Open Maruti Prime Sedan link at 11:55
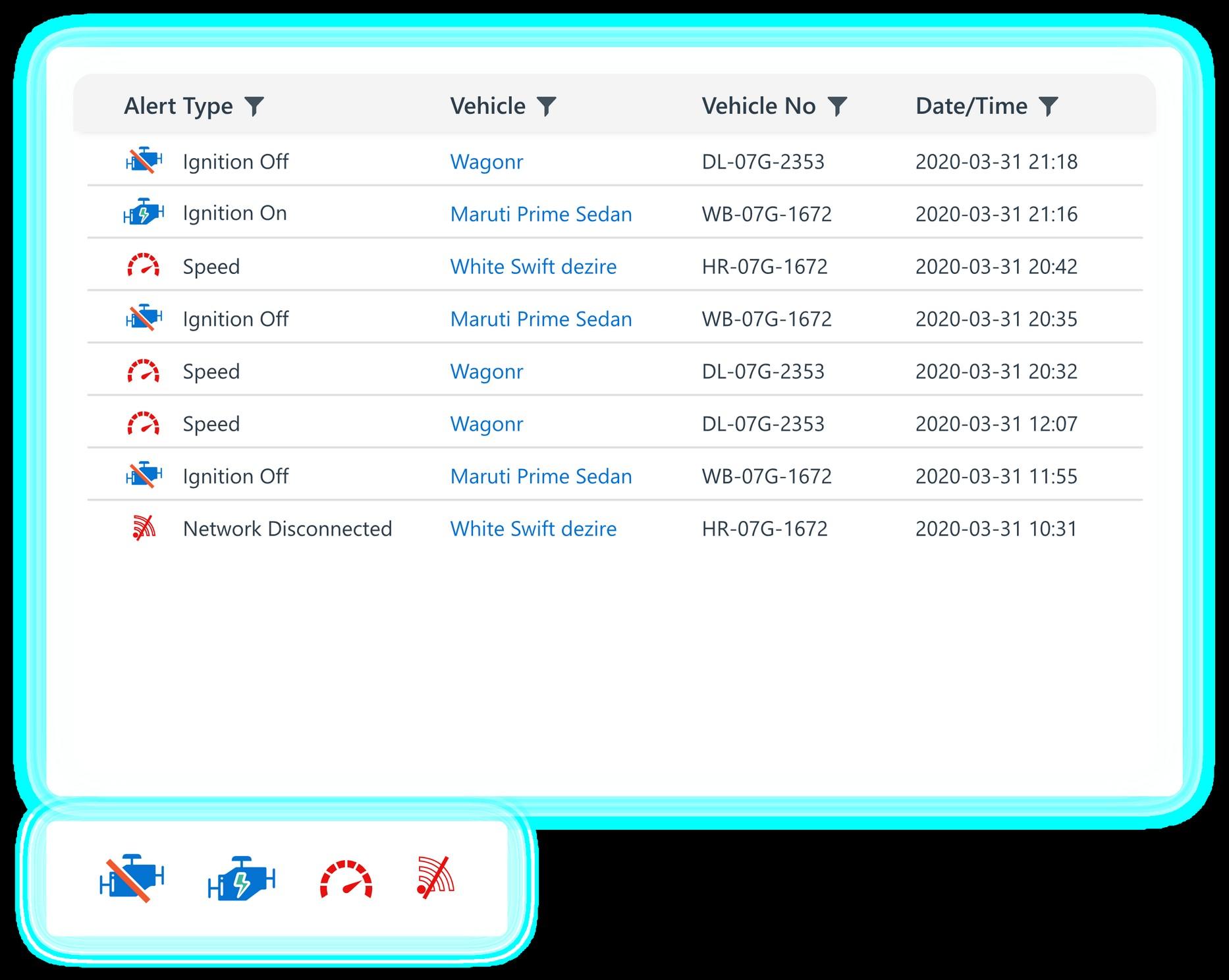This screenshot has height=980, width=1229. [x=541, y=476]
